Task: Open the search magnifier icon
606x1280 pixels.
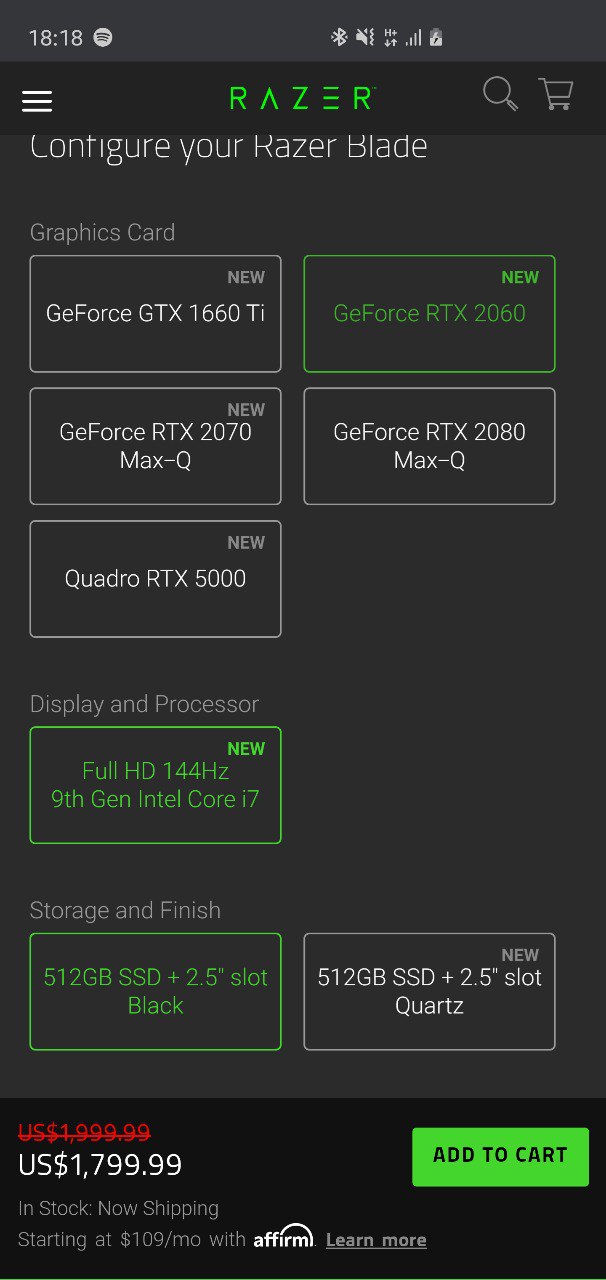Action: (x=500, y=94)
